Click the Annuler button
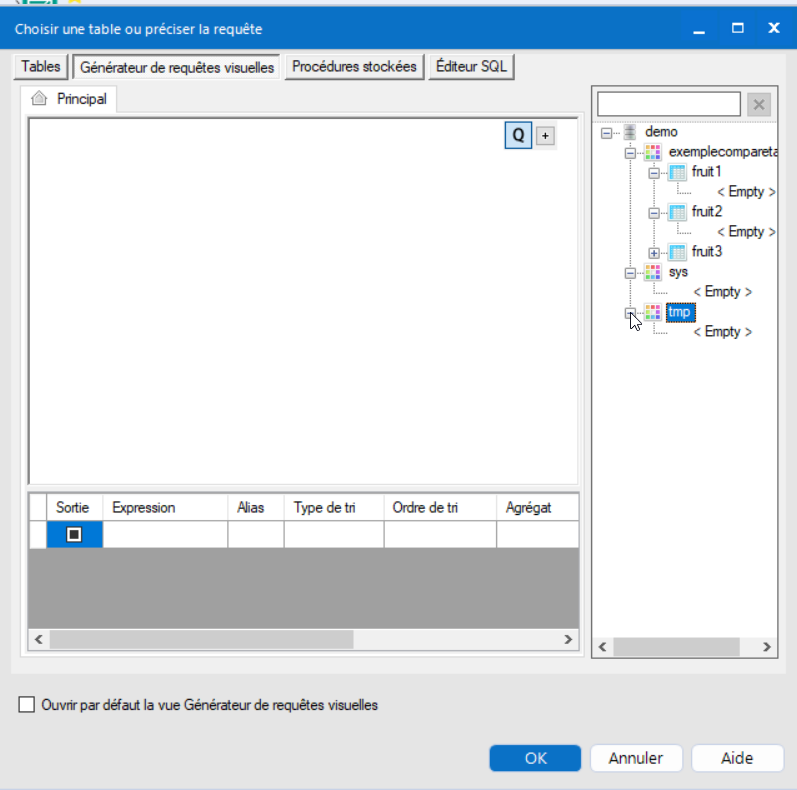Image resolution: width=797 pixels, height=790 pixels. click(x=636, y=758)
